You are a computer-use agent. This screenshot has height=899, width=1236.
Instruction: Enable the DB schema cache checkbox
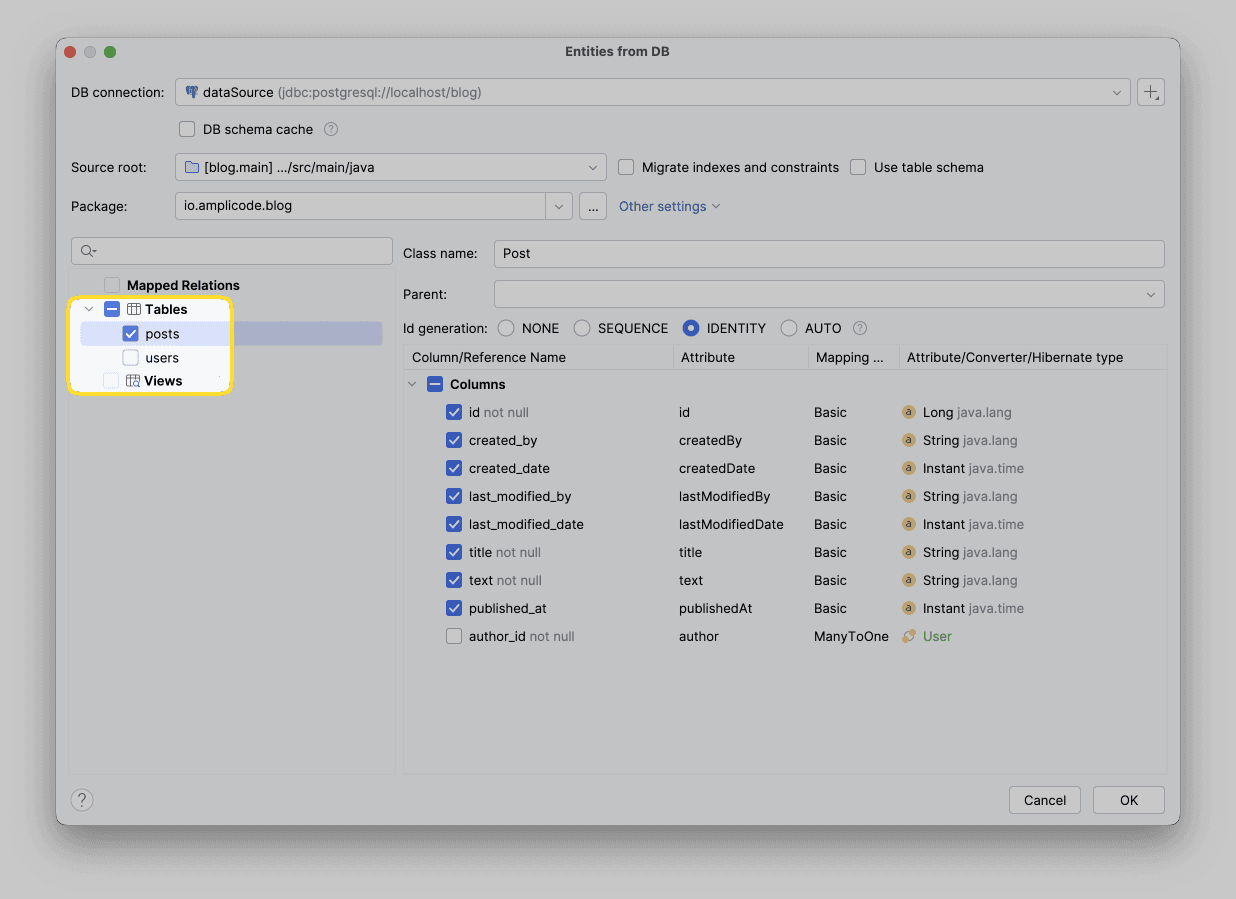[x=187, y=129]
